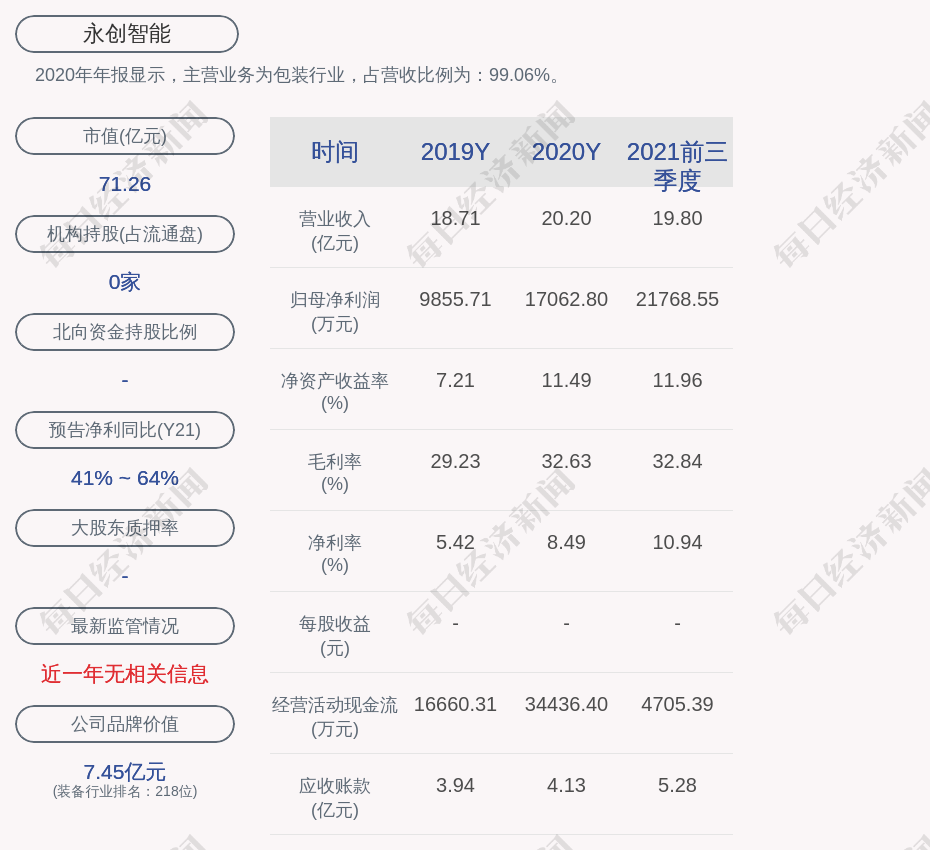Click the cash flow value 4705.39

coord(677,704)
